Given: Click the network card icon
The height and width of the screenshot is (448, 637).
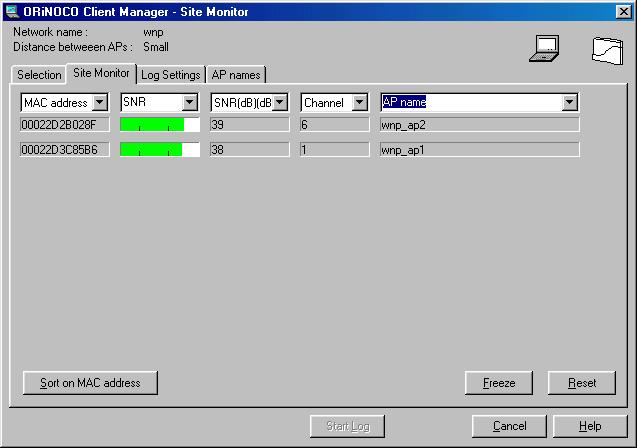Looking at the screenshot, I should point(607,50).
